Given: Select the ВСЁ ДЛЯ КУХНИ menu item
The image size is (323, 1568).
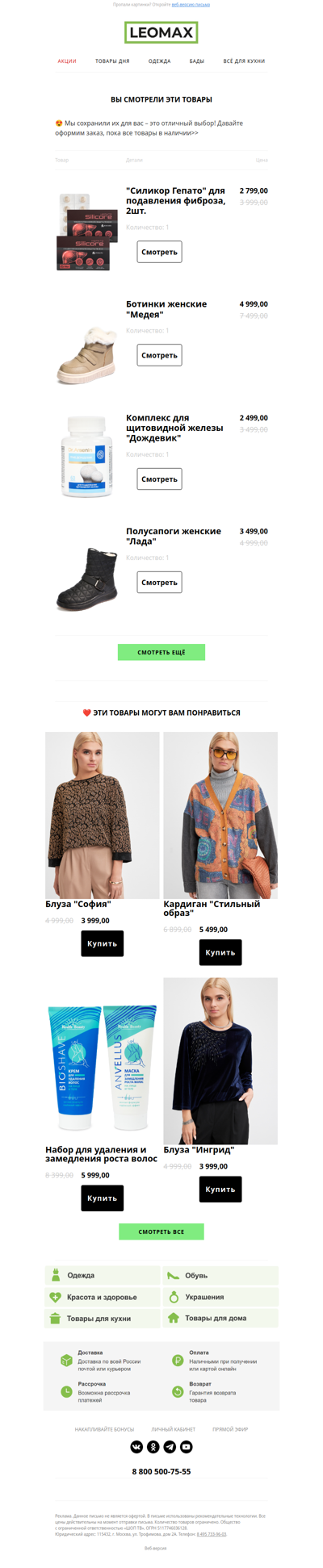Looking at the screenshot, I should tap(244, 61).
